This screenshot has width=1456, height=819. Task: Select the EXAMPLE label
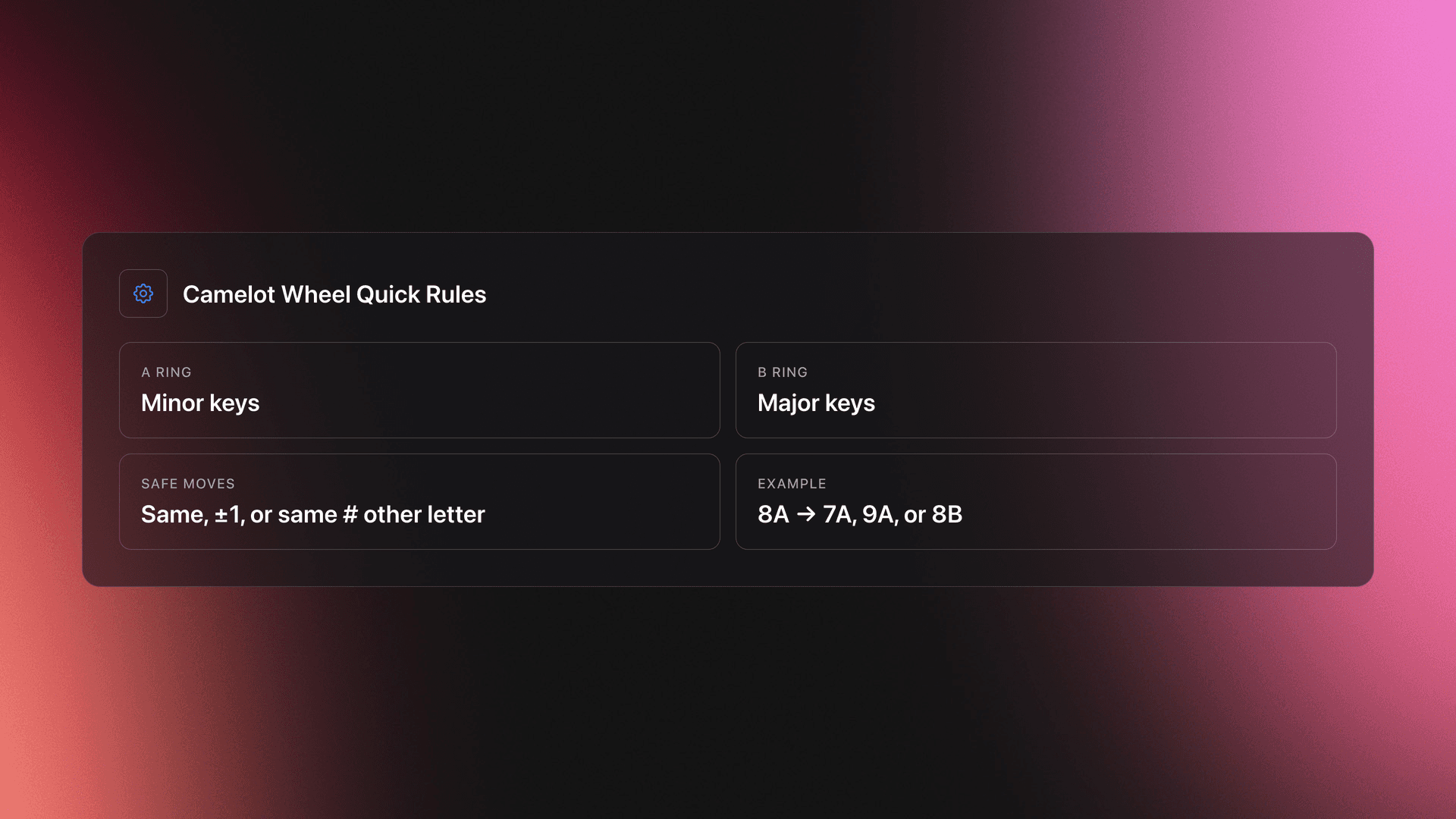tap(792, 484)
